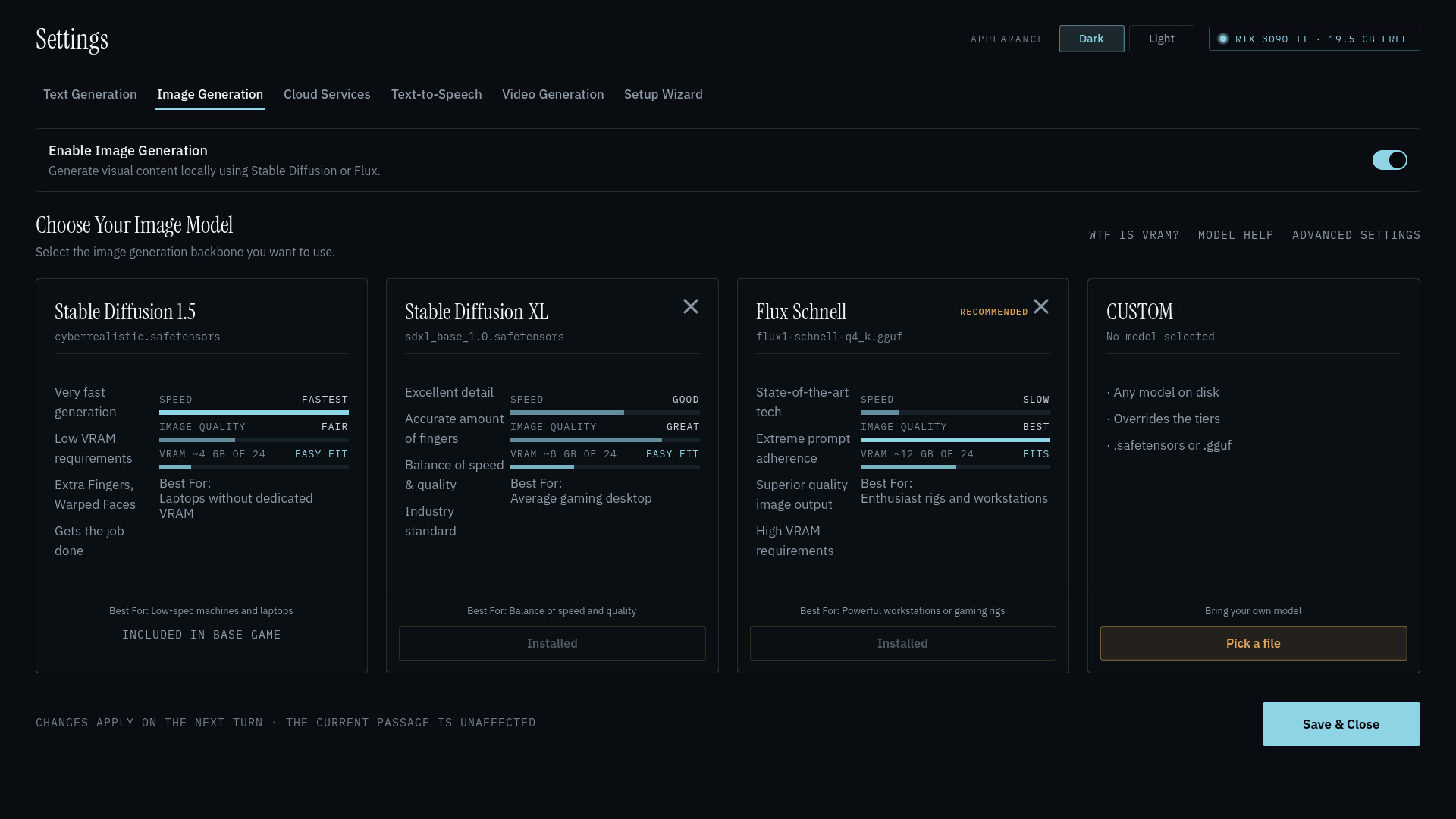Image resolution: width=1456 pixels, height=819 pixels.
Task: Click sdxl_base_1.0.safetensors filename
Action: pos(485,337)
